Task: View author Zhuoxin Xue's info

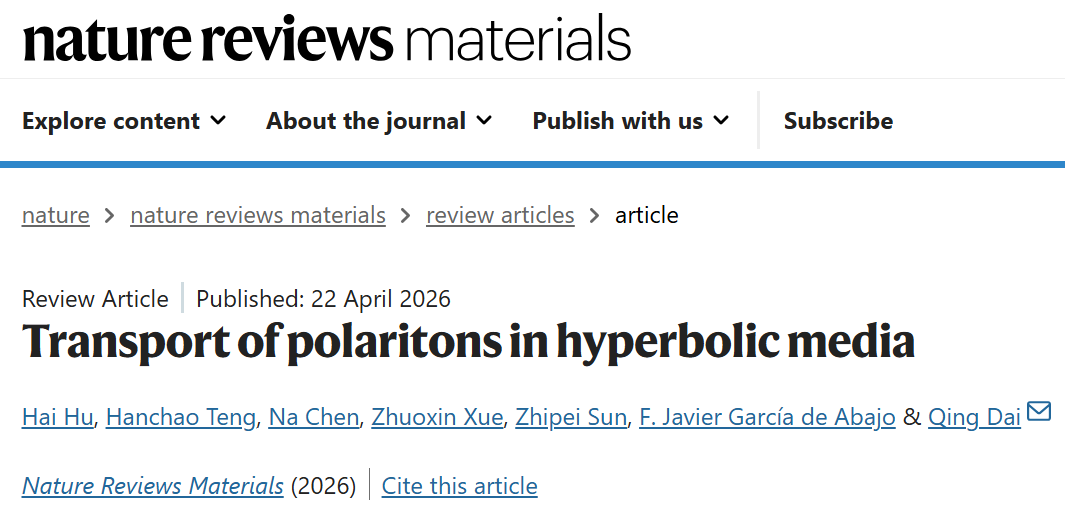Action: point(437,417)
